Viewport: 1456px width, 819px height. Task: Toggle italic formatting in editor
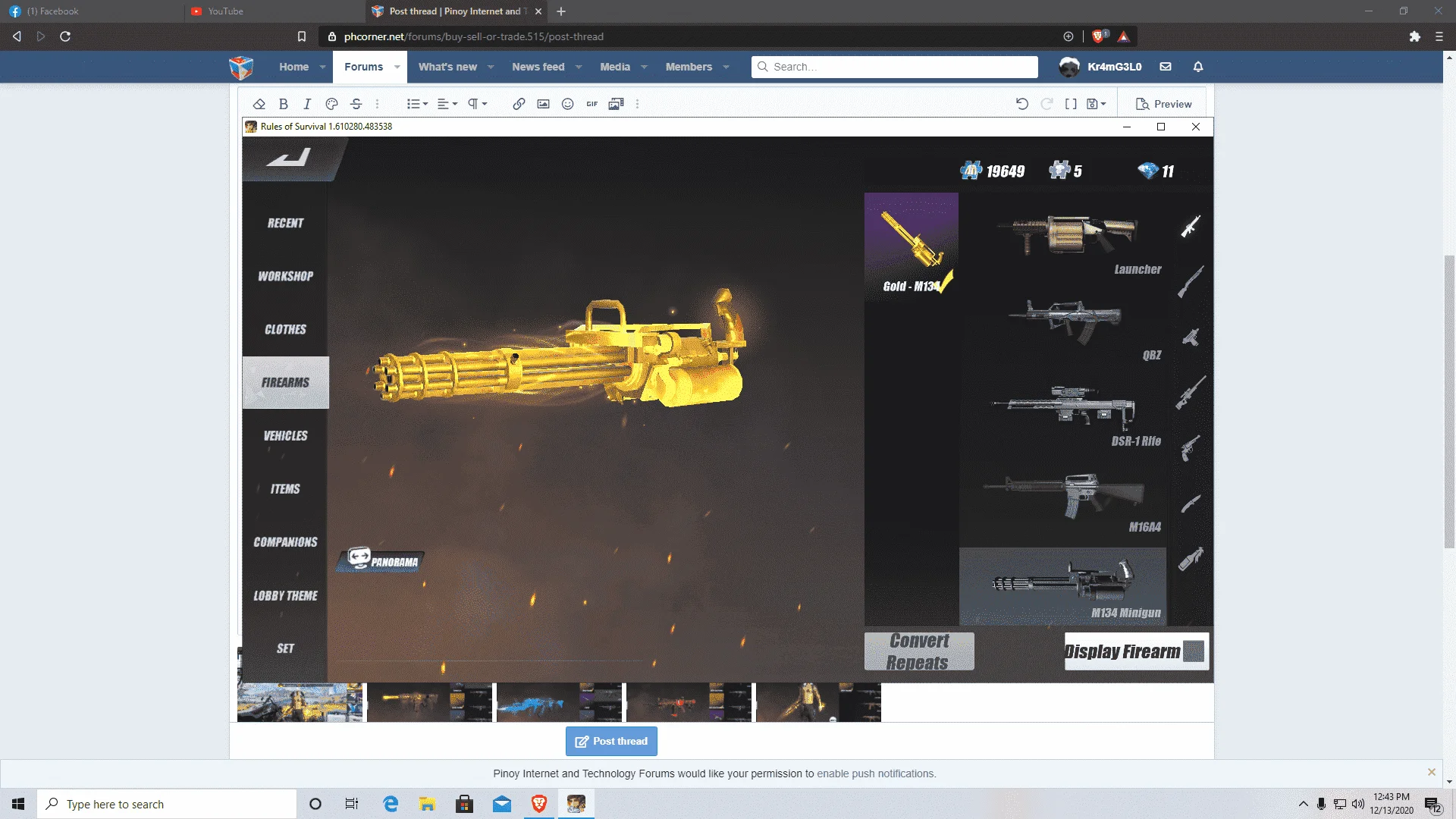(x=307, y=104)
